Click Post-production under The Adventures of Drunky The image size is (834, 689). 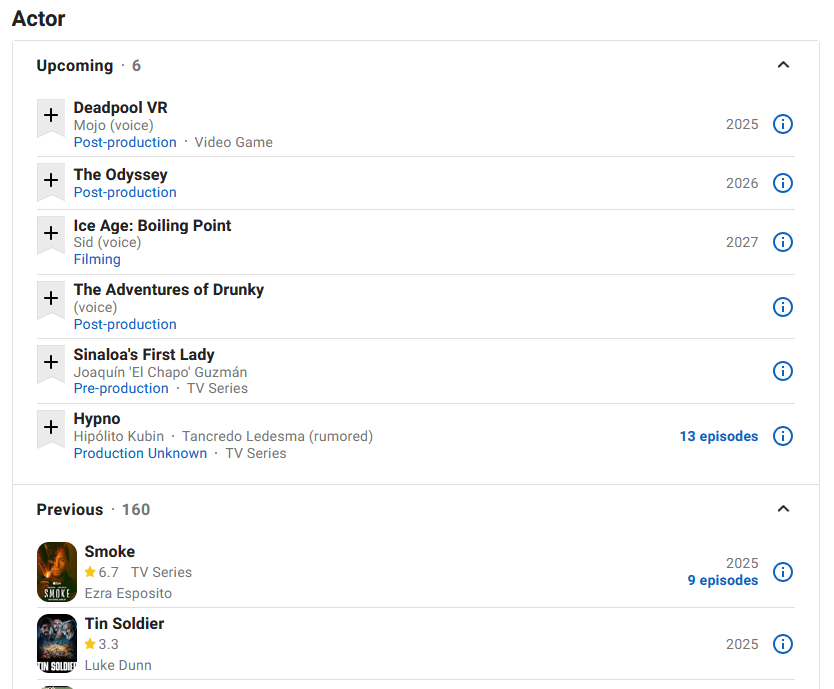pos(125,324)
